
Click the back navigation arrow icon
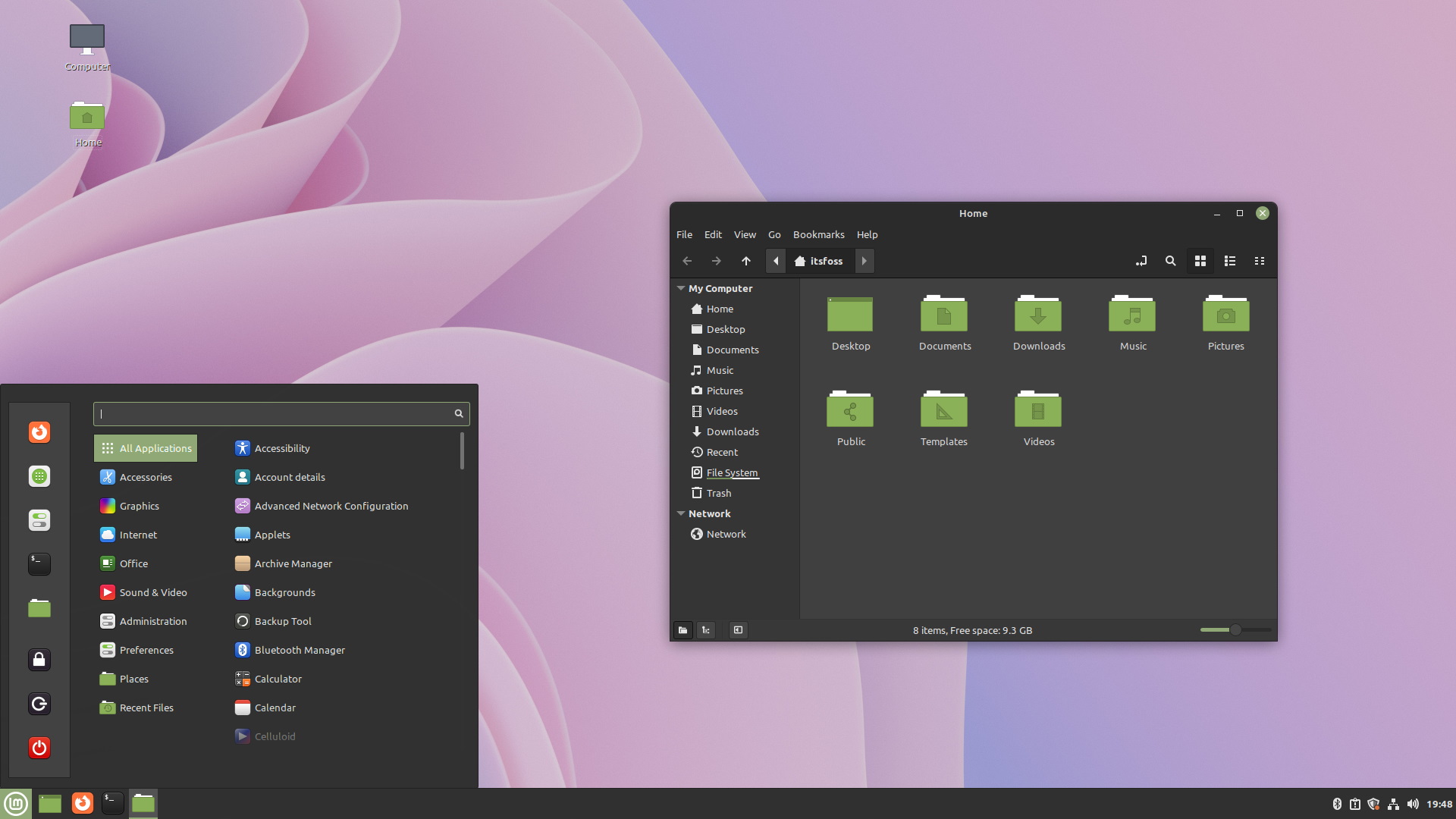[687, 261]
